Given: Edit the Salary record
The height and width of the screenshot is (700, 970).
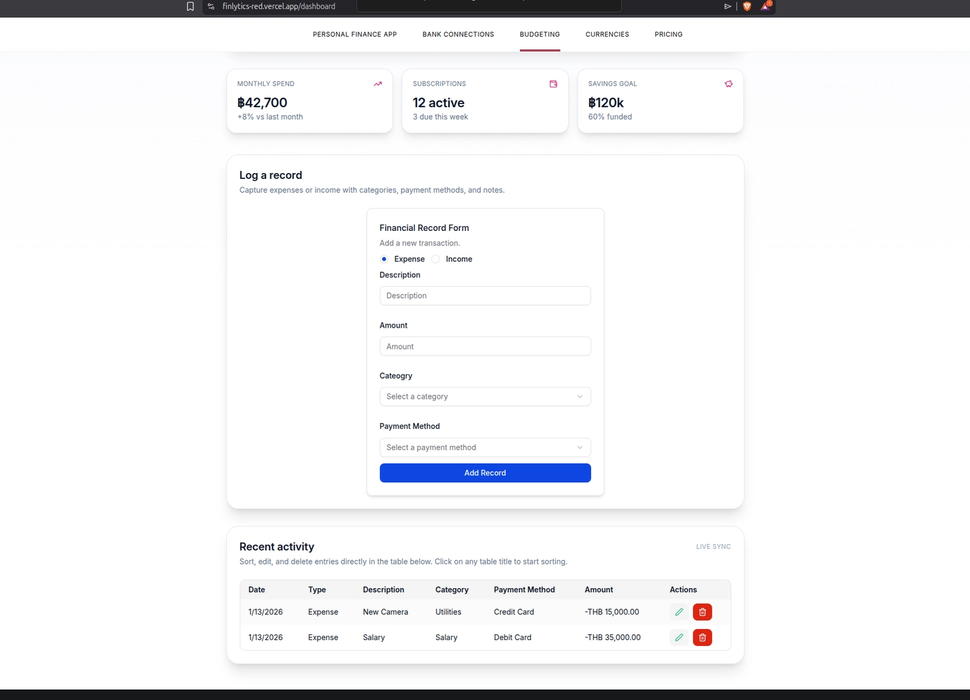Looking at the screenshot, I should click(x=679, y=638).
